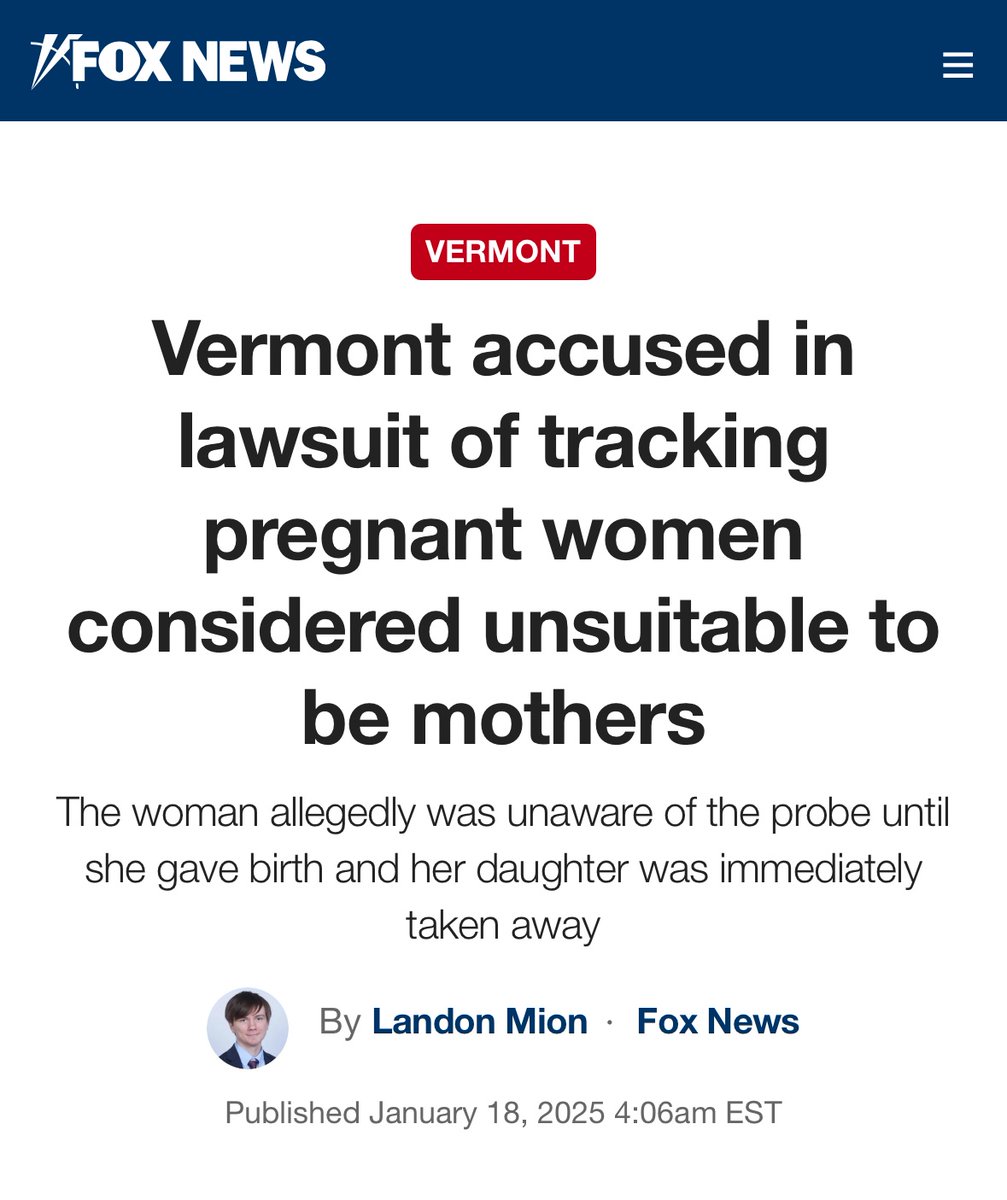Follow the Fox News byline link
This screenshot has width=1007, height=1200.
tap(717, 1022)
